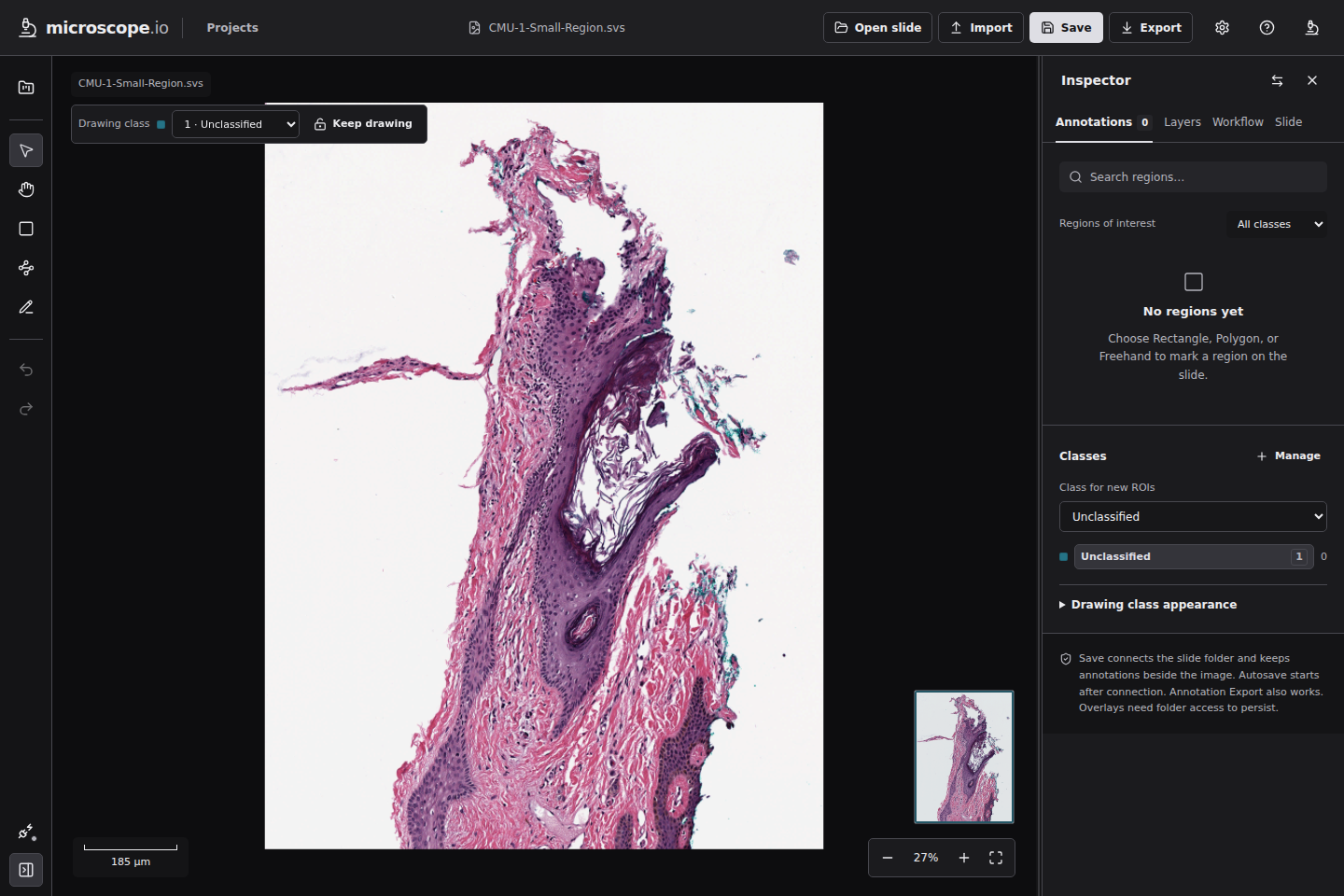The image size is (1344, 896).
Task: Open the help question mark
Action: tap(1267, 28)
